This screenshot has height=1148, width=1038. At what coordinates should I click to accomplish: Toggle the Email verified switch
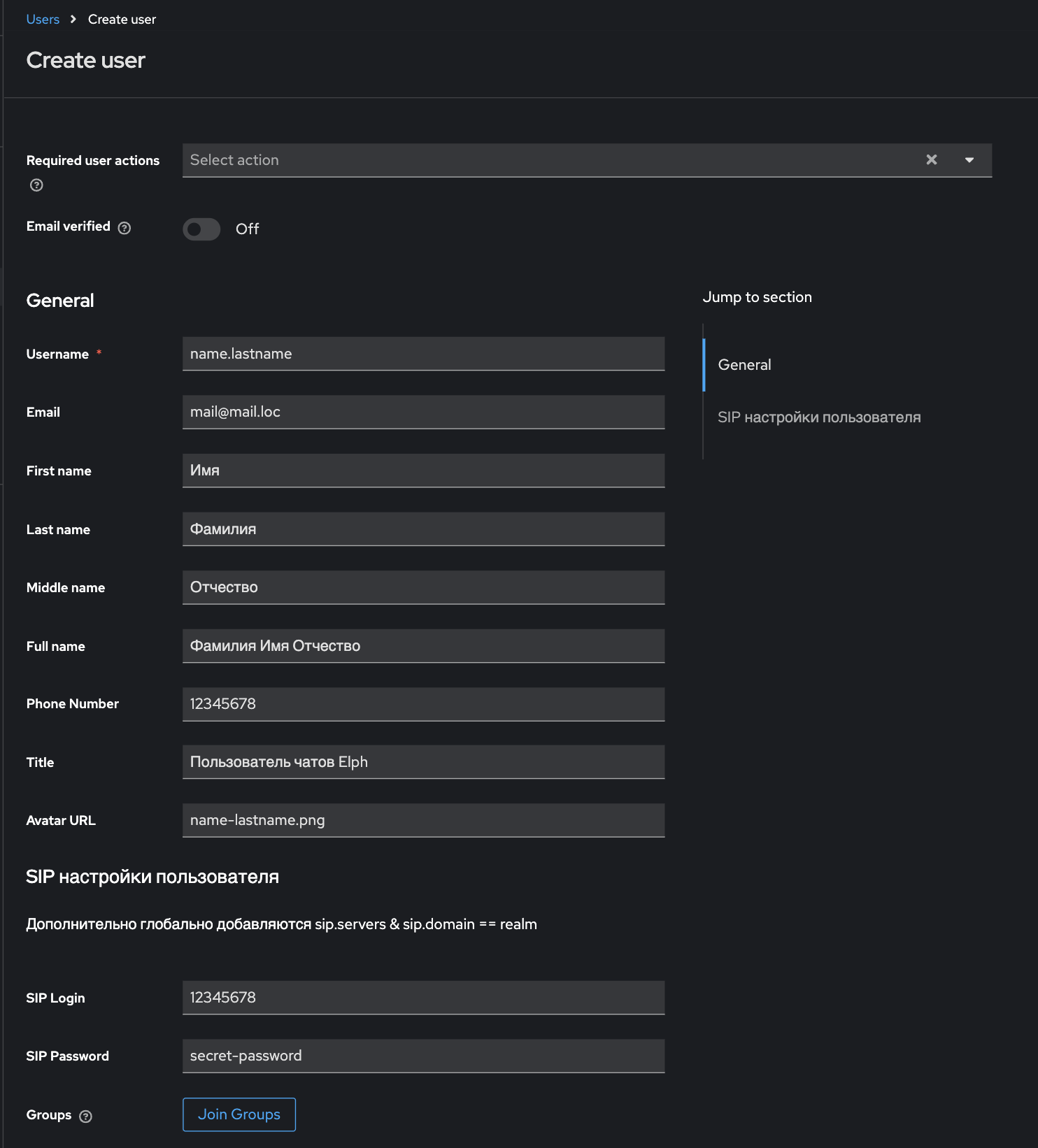pyautogui.click(x=201, y=229)
